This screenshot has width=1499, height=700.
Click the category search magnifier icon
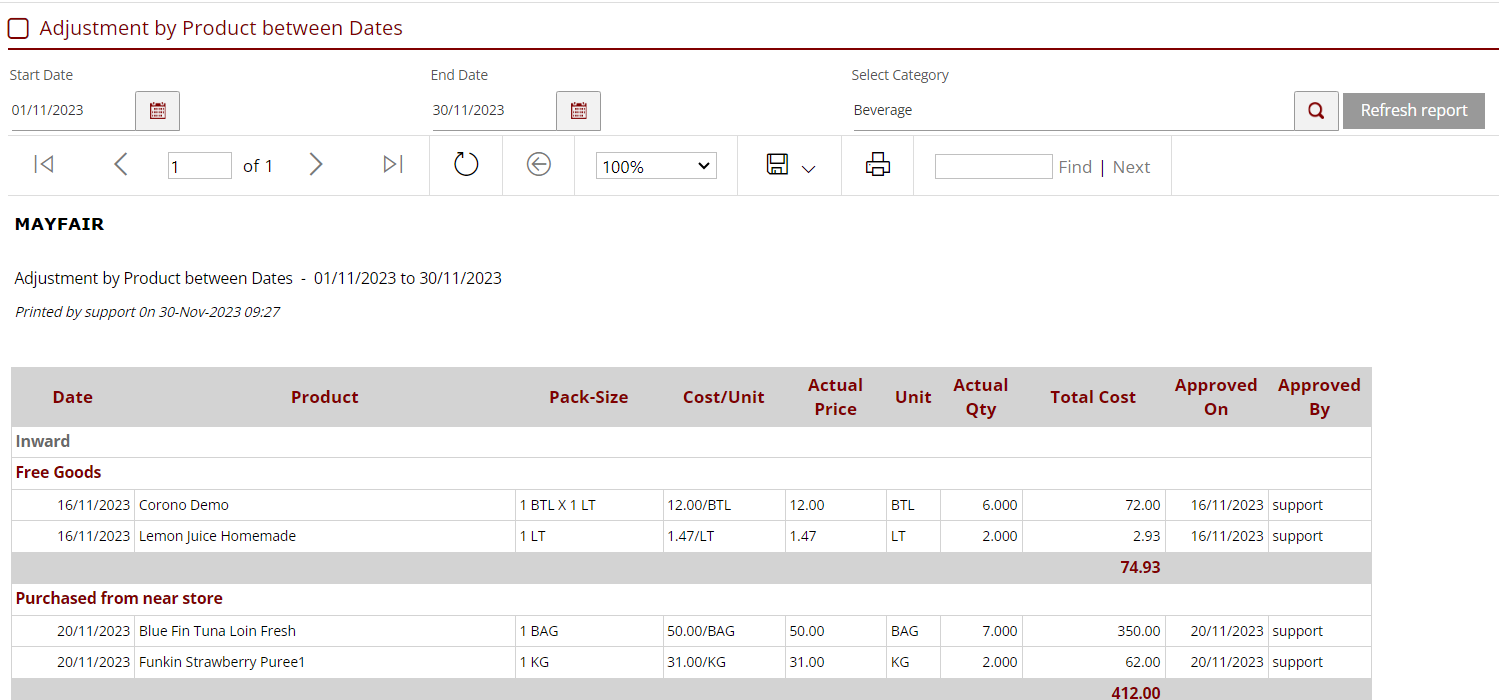[1316, 111]
